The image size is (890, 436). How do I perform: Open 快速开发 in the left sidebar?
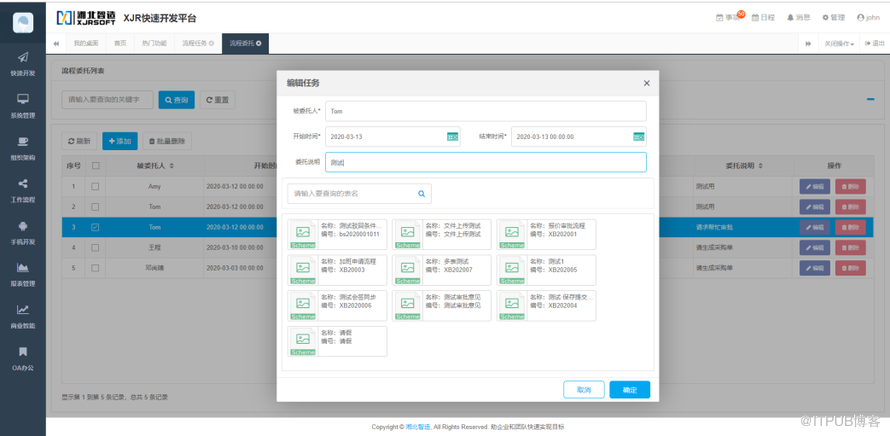pyautogui.click(x=22, y=63)
